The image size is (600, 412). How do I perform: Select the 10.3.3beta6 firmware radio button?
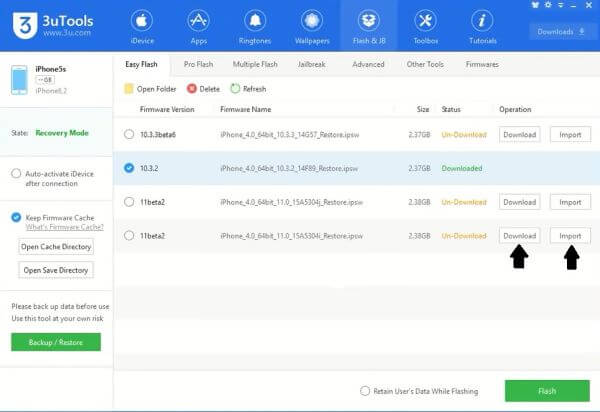coord(129,134)
